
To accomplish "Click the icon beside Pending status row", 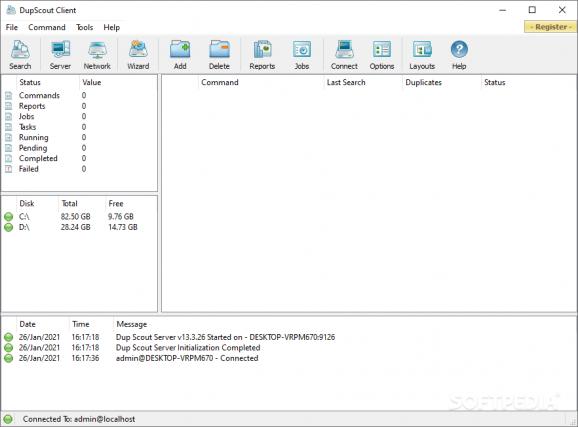I will tap(8, 148).
